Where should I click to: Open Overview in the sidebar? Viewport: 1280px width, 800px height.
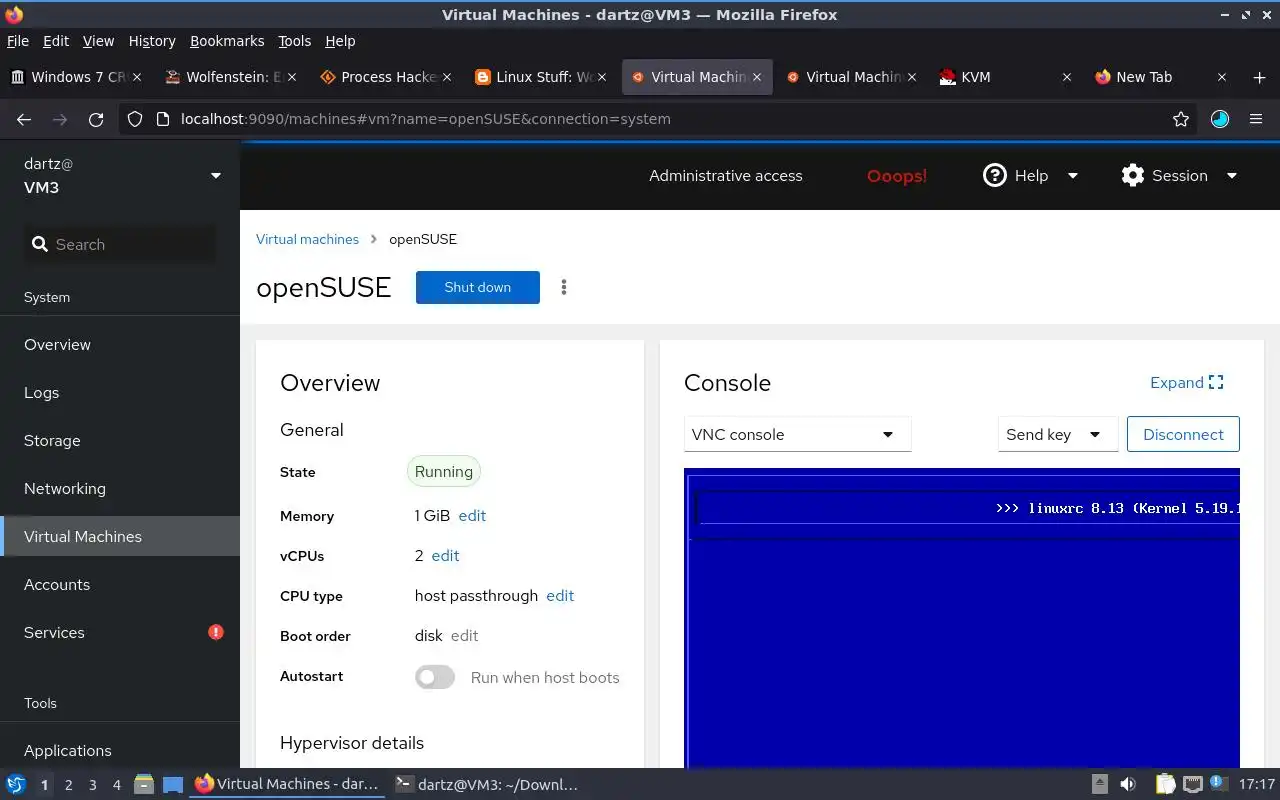(120, 344)
